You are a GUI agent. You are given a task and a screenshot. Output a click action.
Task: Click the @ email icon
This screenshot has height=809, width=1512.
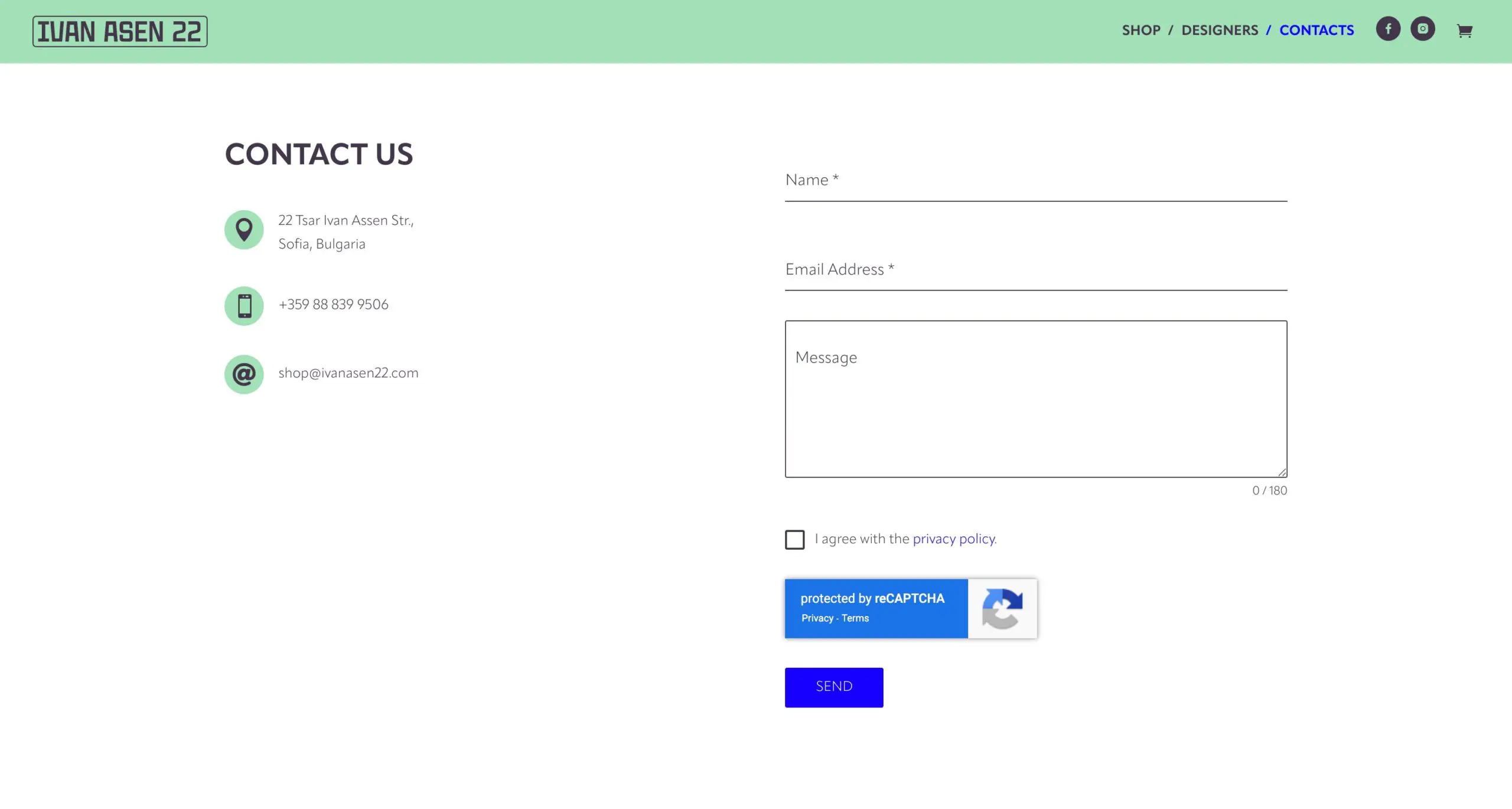(x=244, y=374)
